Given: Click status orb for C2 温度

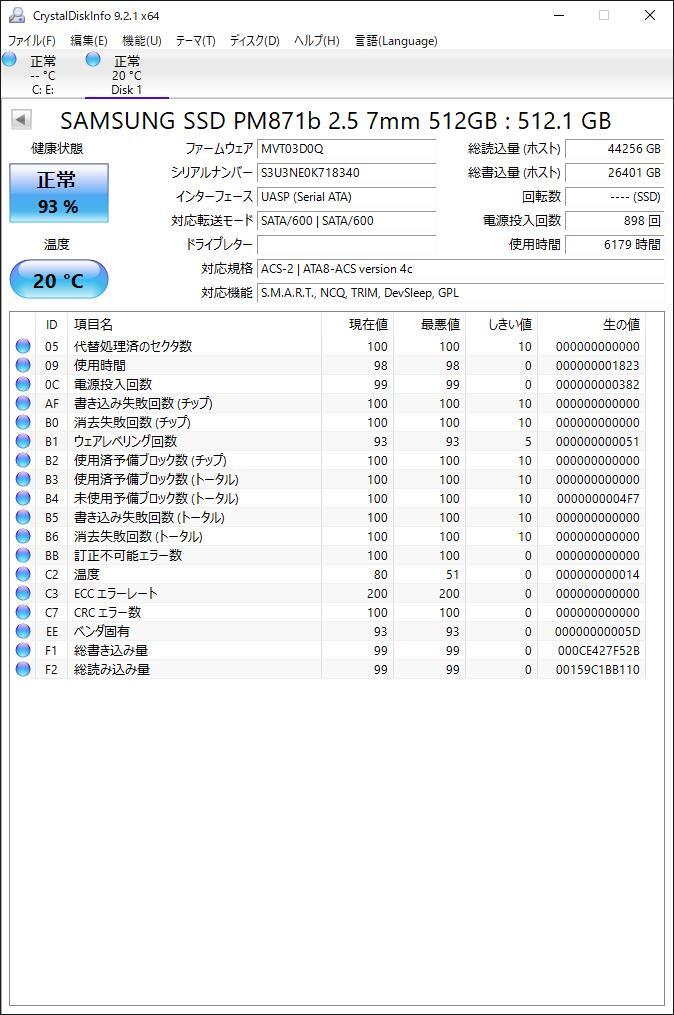Looking at the screenshot, I should coord(23,574).
